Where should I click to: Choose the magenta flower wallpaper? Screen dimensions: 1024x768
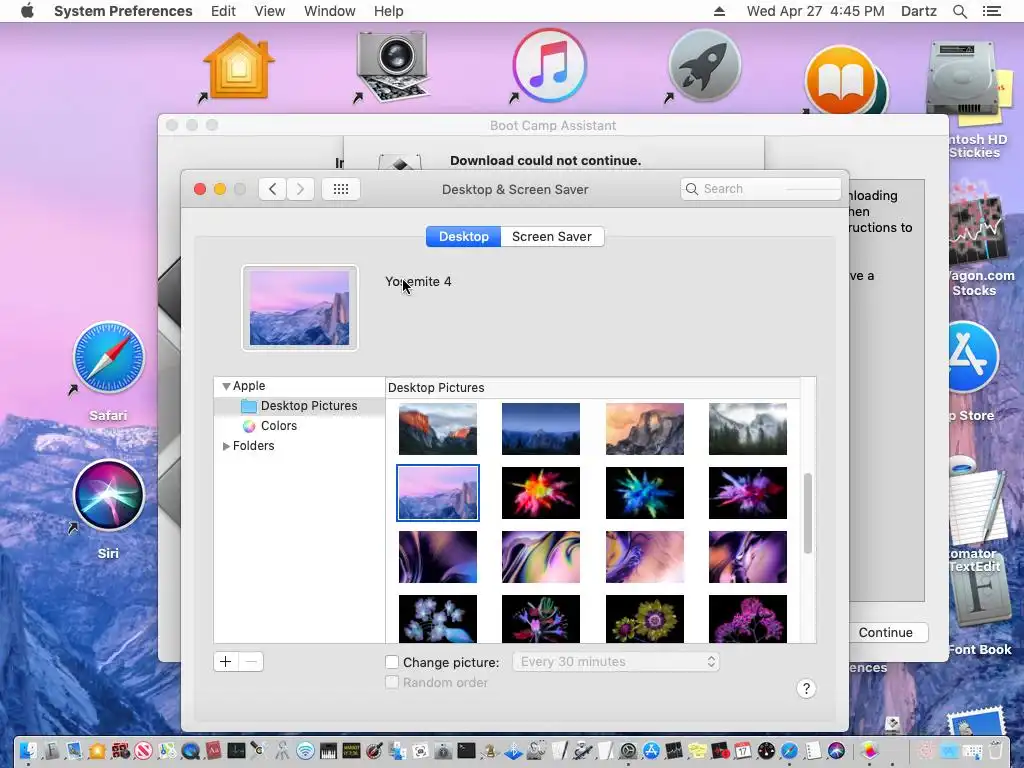[748, 618]
